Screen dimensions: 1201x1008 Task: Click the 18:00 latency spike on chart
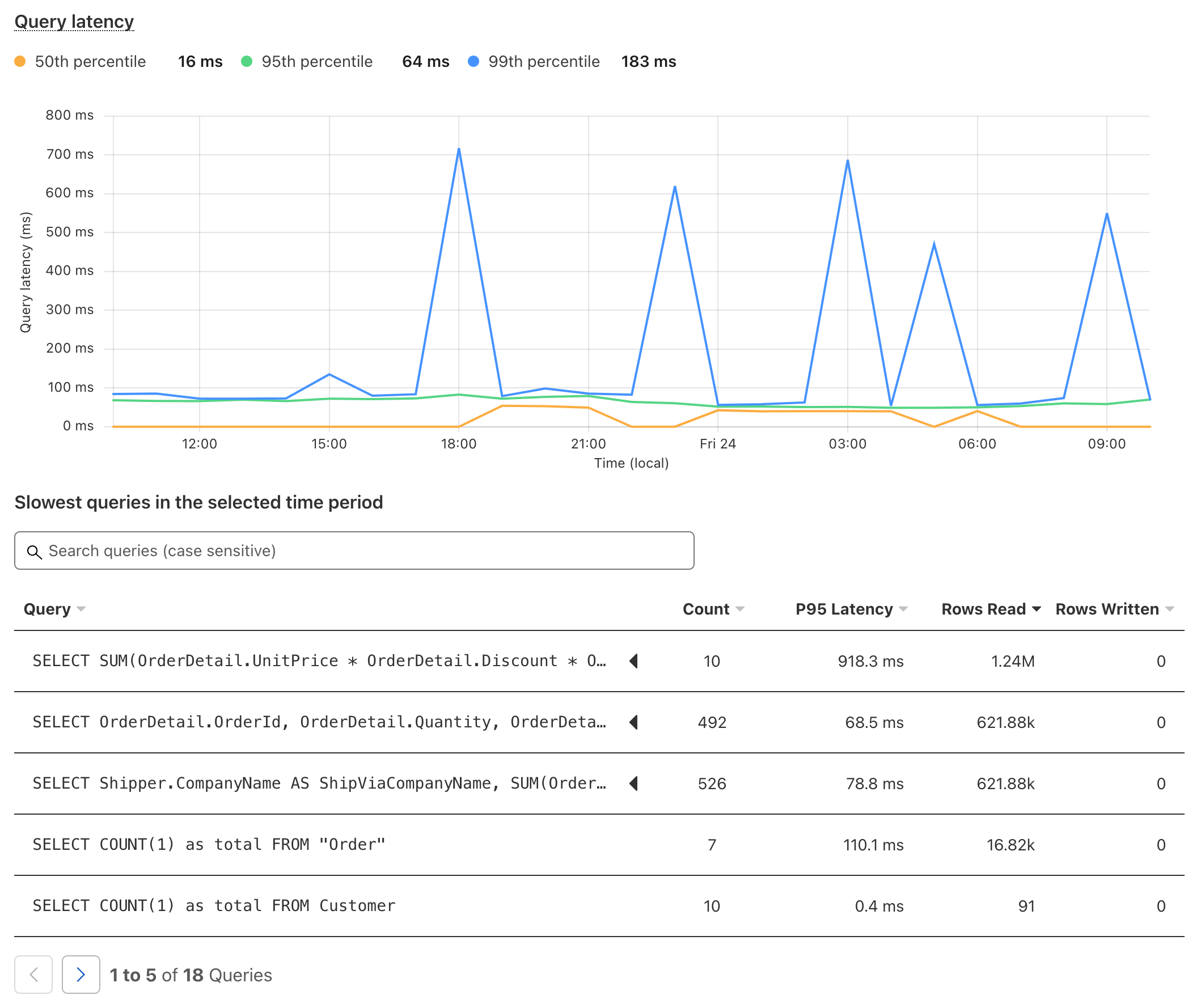tap(459, 150)
